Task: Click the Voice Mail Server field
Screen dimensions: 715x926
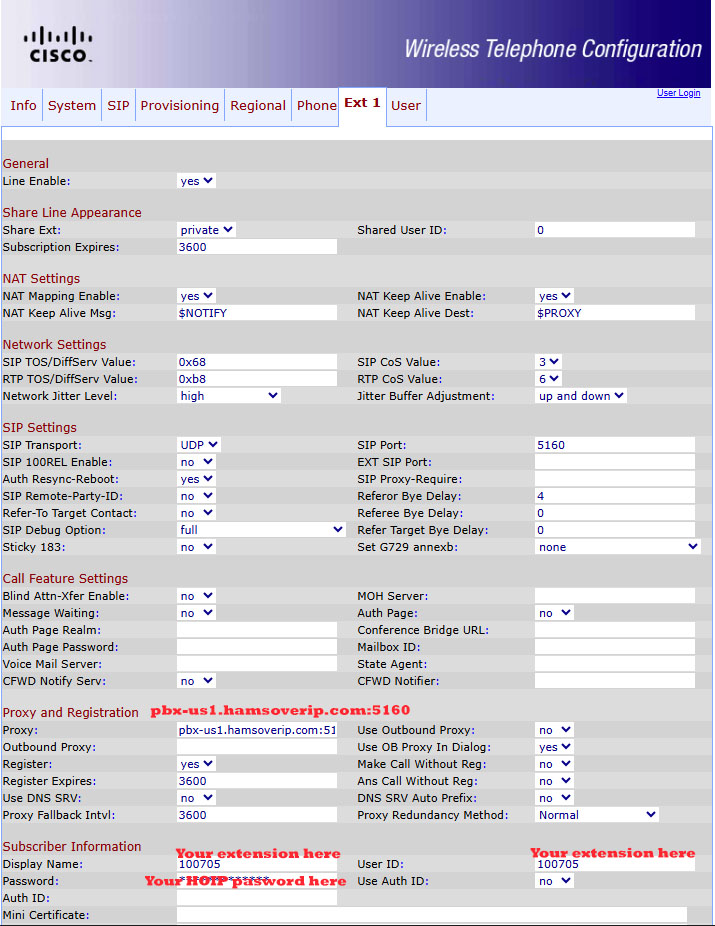Action: (257, 664)
